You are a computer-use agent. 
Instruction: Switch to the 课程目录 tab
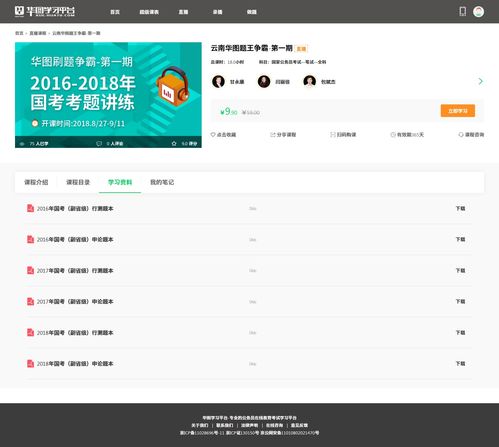(78, 182)
